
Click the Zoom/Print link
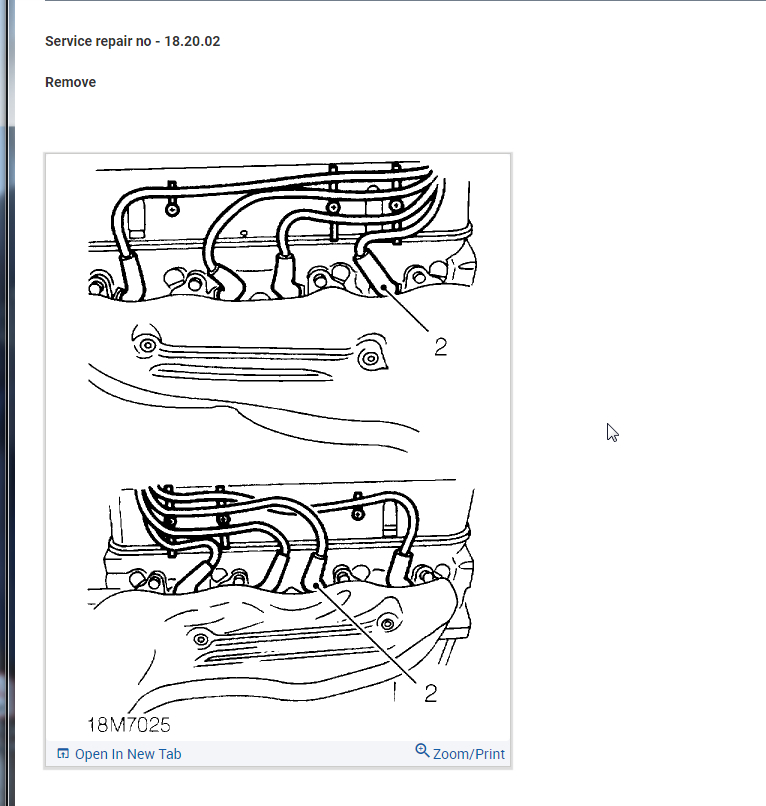(x=469, y=754)
